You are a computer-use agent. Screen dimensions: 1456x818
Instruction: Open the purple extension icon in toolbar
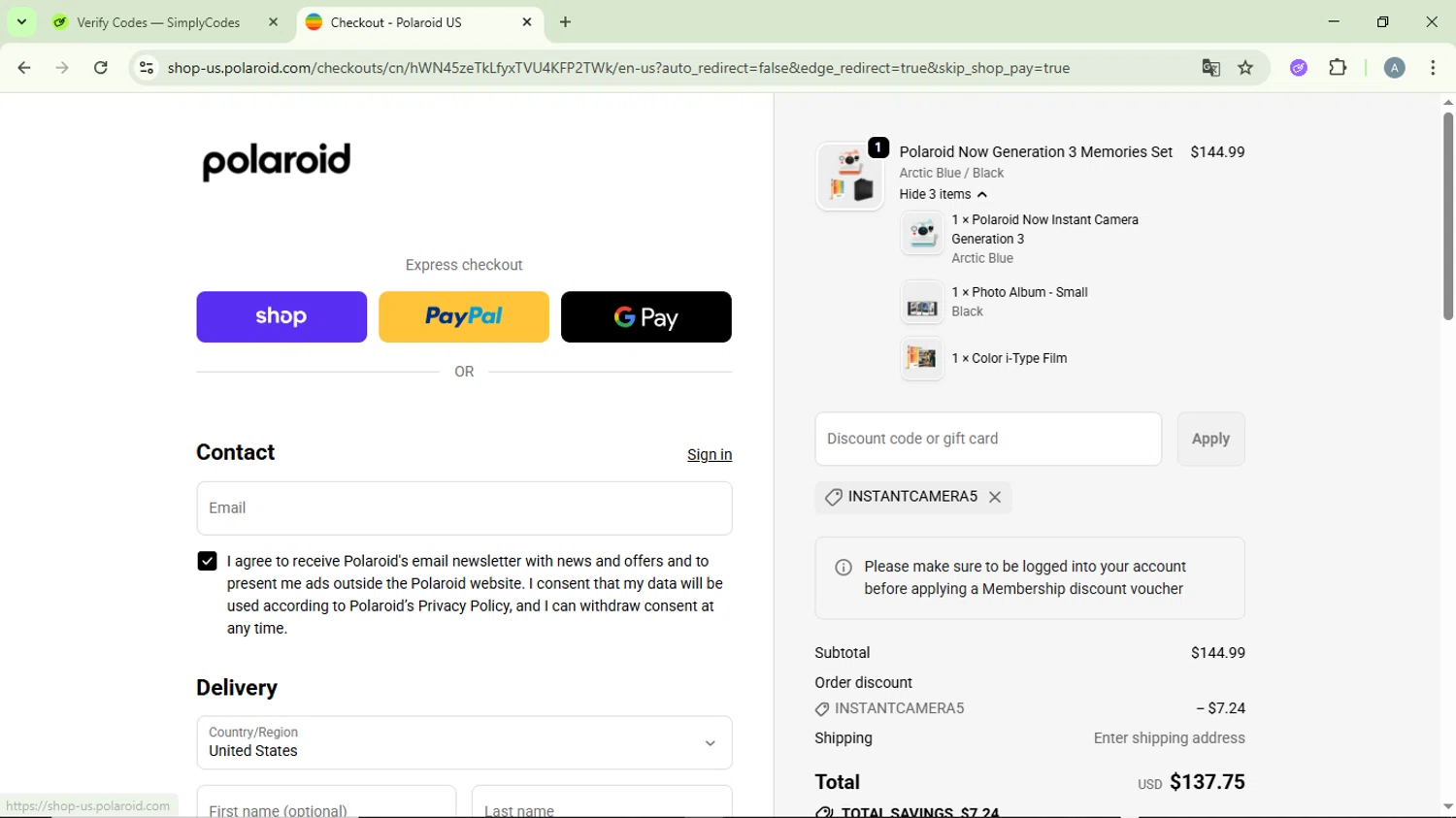click(1299, 68)
